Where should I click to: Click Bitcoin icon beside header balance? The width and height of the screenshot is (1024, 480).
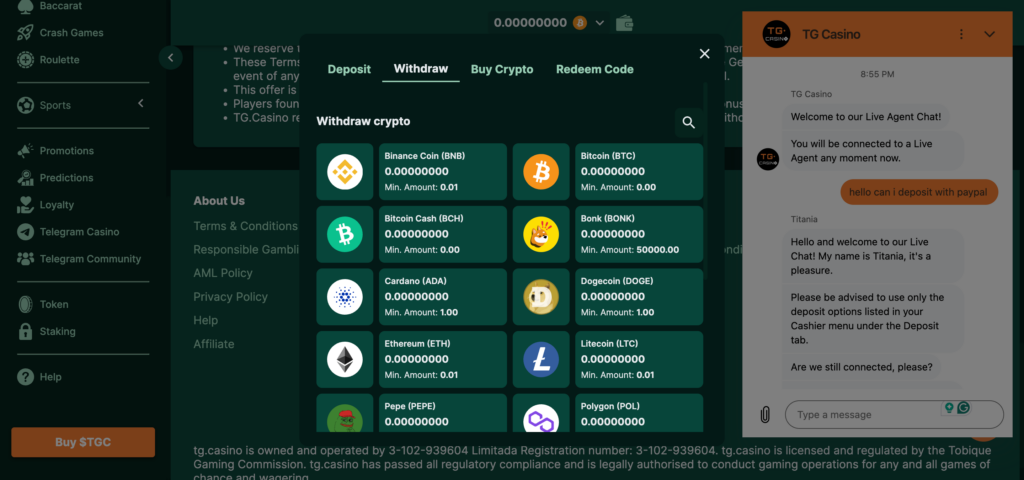(580, 23)
